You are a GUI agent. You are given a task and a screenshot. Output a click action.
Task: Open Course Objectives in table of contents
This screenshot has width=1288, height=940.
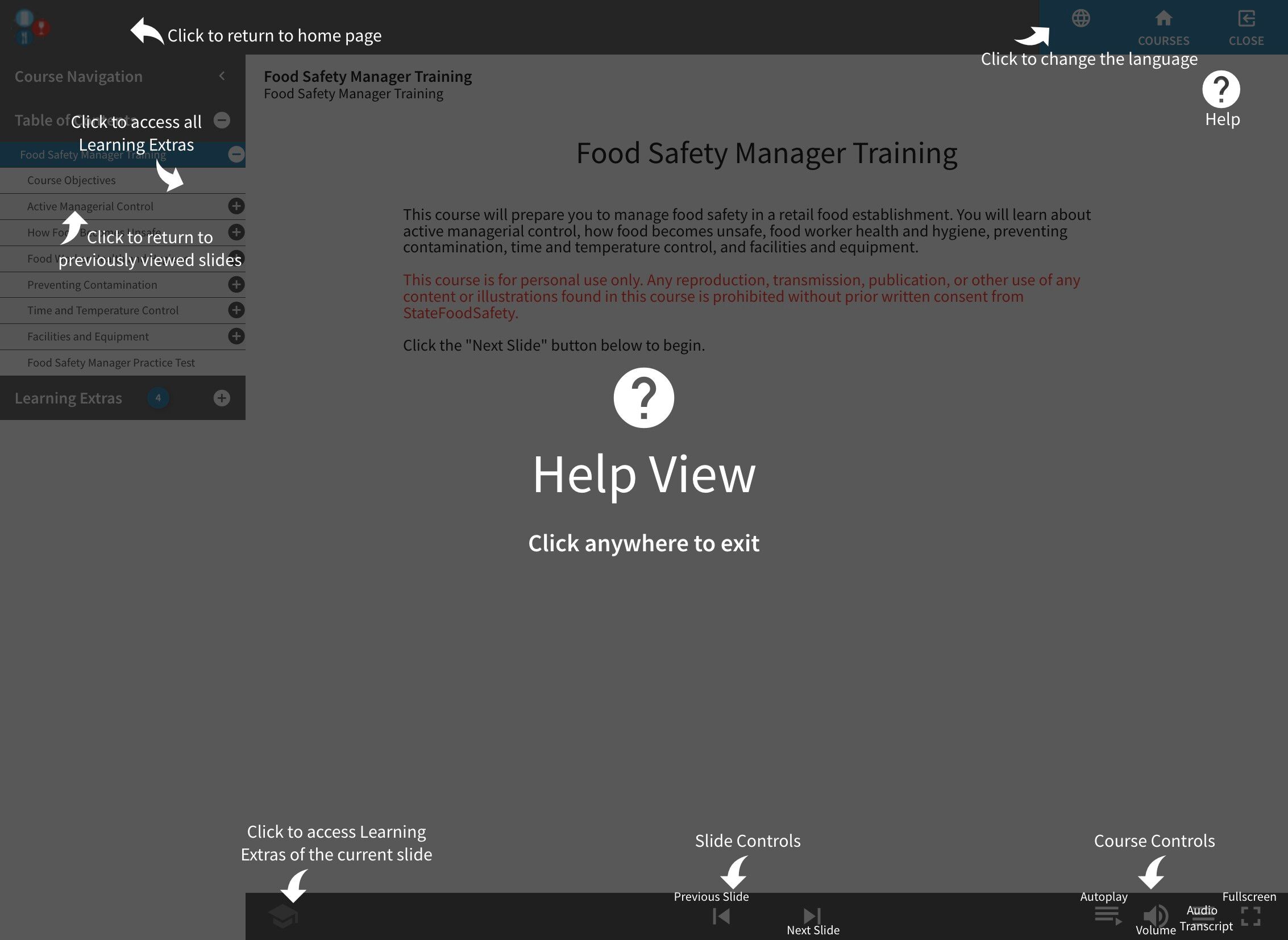[72, 180]
